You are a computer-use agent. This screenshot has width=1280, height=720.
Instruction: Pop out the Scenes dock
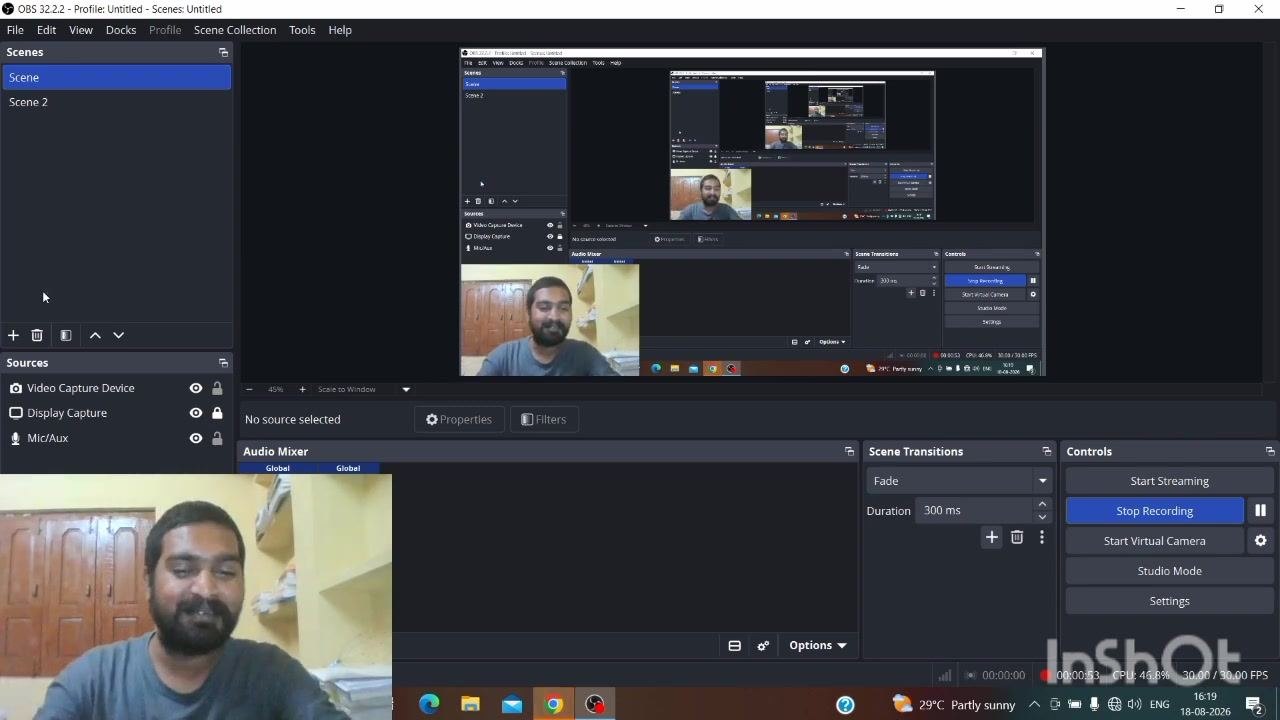coord(223,52)
